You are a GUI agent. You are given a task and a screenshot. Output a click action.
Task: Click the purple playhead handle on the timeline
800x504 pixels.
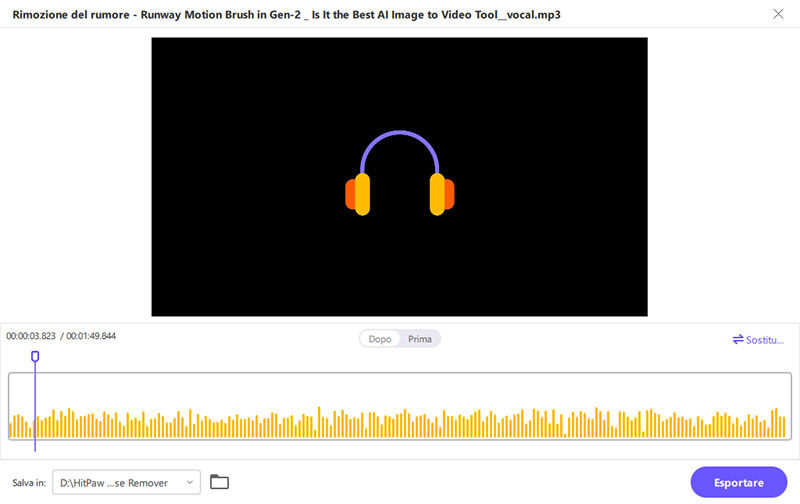click(35, 356)
